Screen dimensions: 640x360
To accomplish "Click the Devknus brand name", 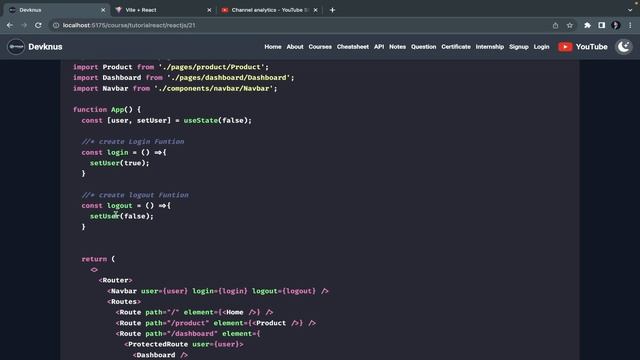I will pos(45,47).
